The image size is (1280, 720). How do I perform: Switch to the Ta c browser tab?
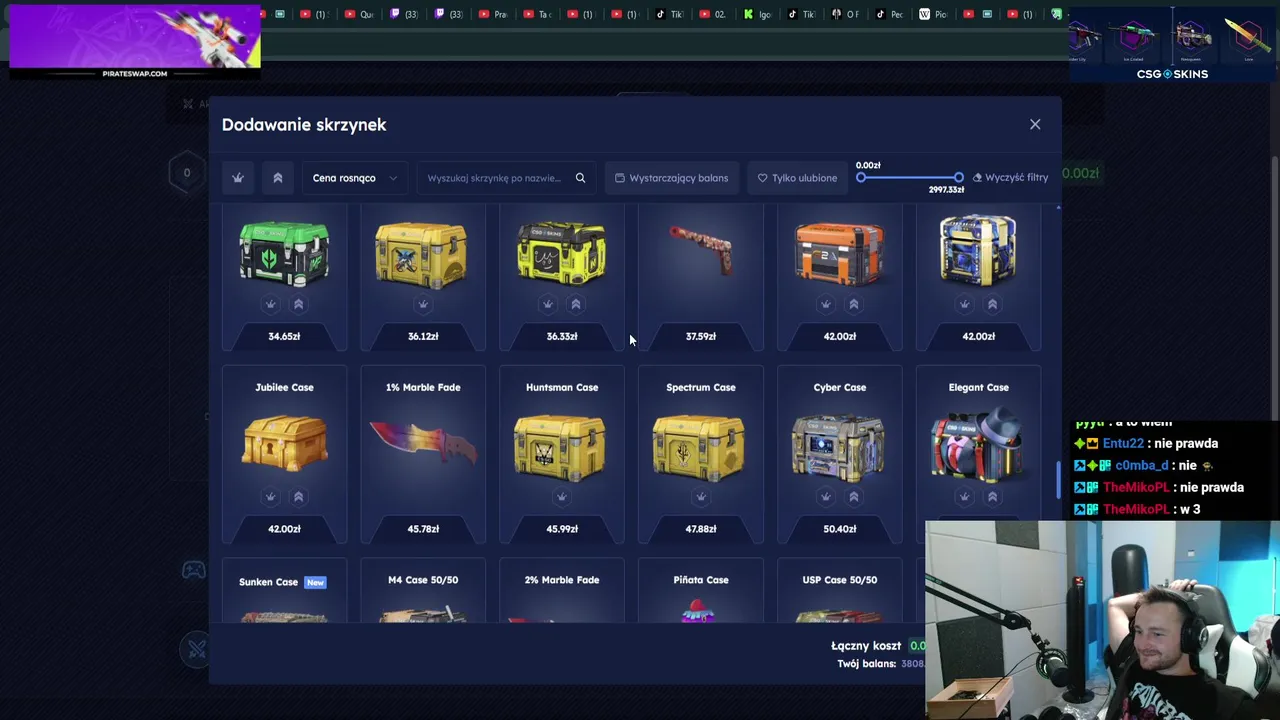537,14
